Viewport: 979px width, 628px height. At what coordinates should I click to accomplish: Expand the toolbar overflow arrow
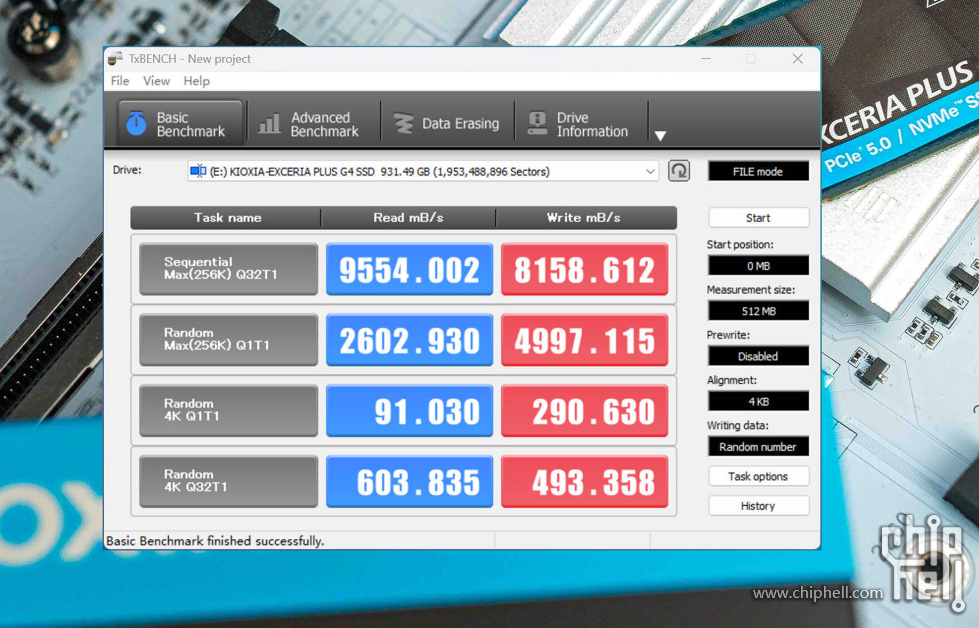coord(660,135)
